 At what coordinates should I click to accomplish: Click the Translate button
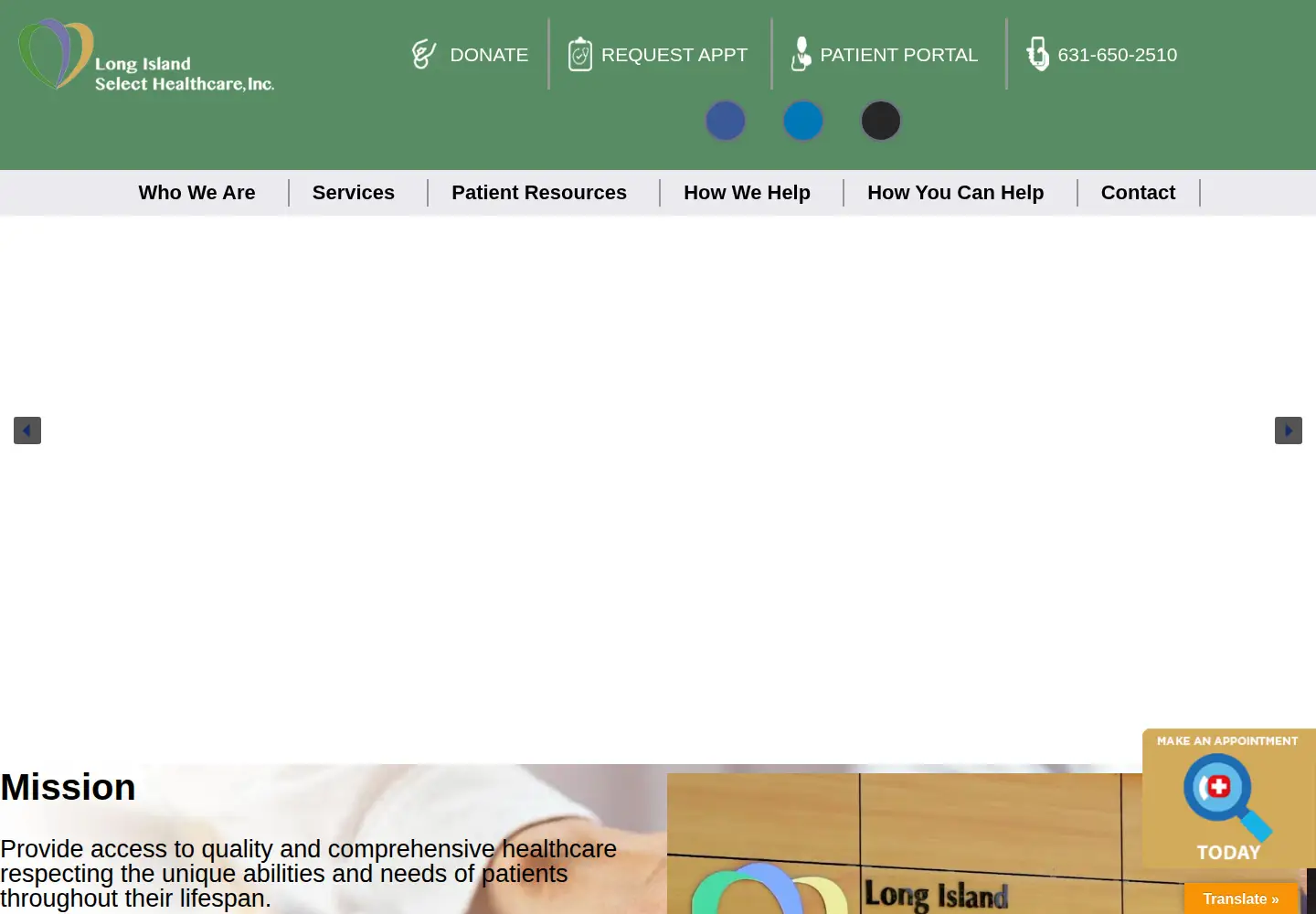point(1241,898)
